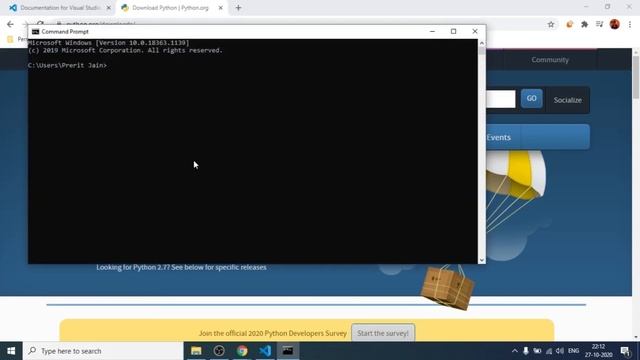Open the taskbar clock showing 22:12
Viewport: 640px width, 360px height.
[598, 351]
